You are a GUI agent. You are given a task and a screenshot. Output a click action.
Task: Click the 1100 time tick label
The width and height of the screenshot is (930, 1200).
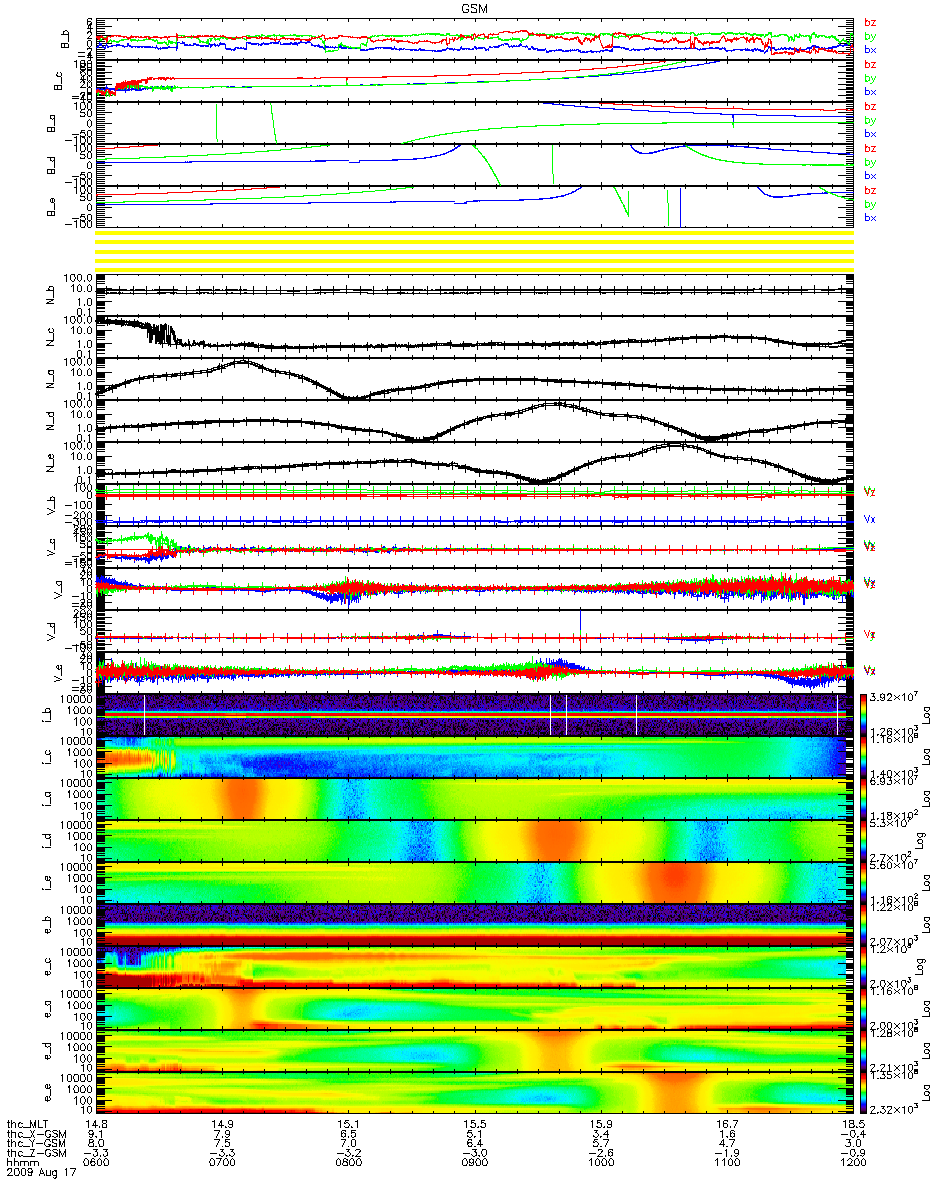pyautogui.click(x=727, y=1163)
